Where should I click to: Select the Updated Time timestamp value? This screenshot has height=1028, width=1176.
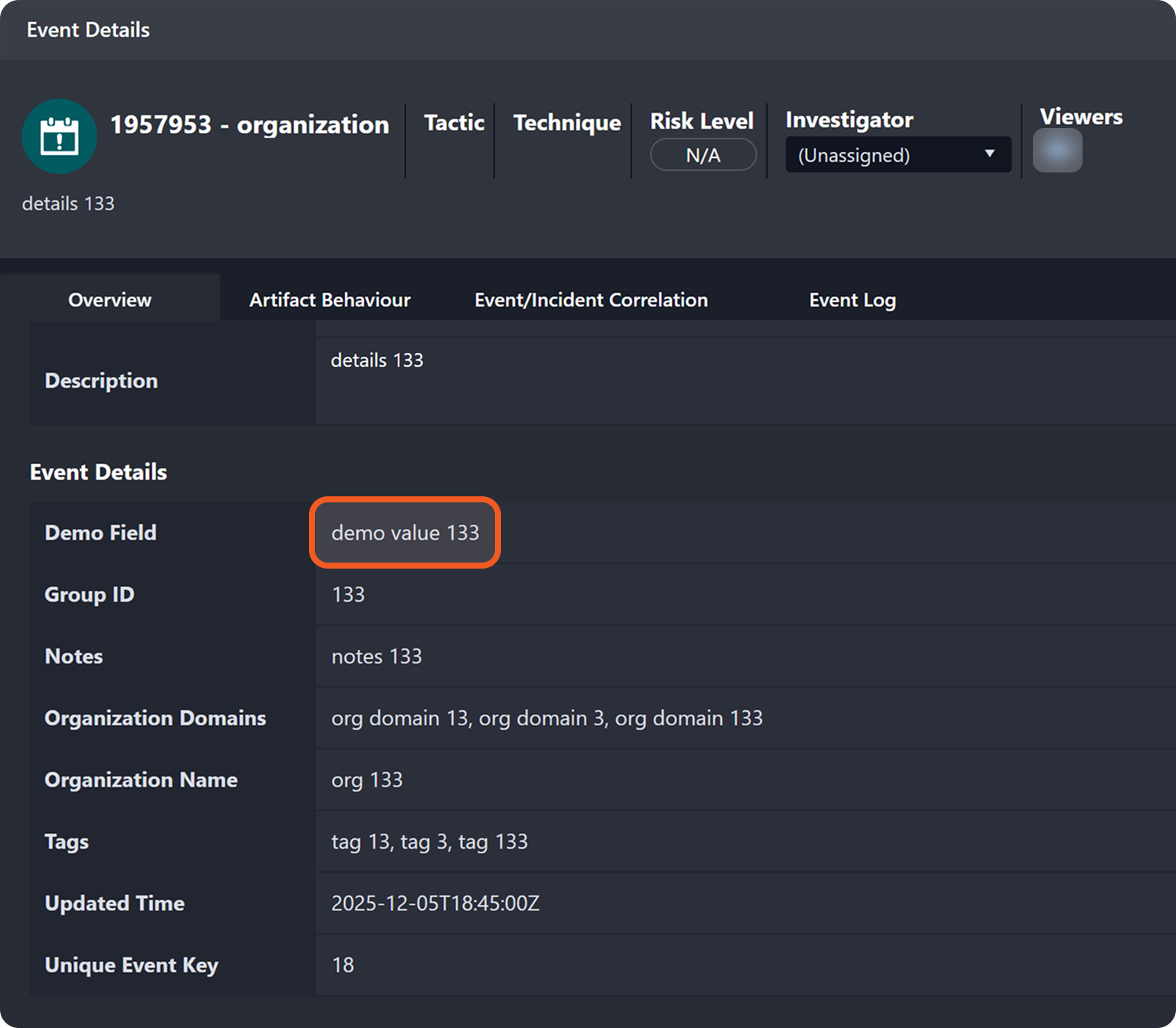(x=435, y=903)
